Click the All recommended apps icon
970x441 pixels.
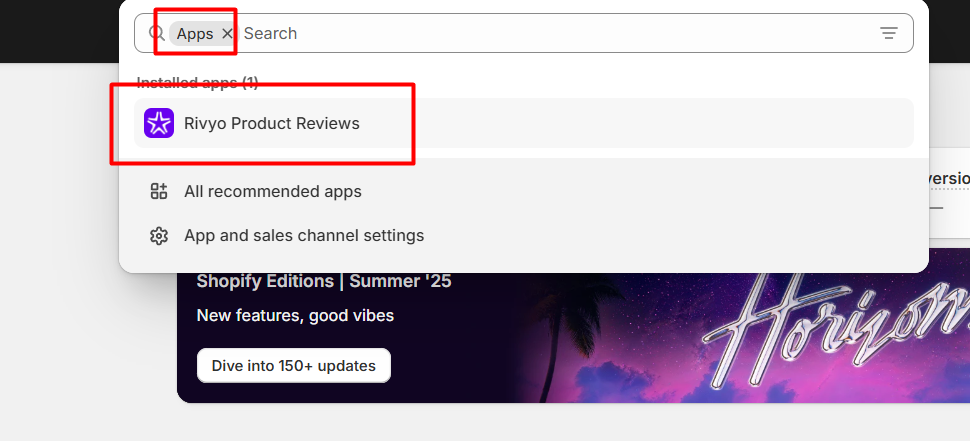pos(159,191)
